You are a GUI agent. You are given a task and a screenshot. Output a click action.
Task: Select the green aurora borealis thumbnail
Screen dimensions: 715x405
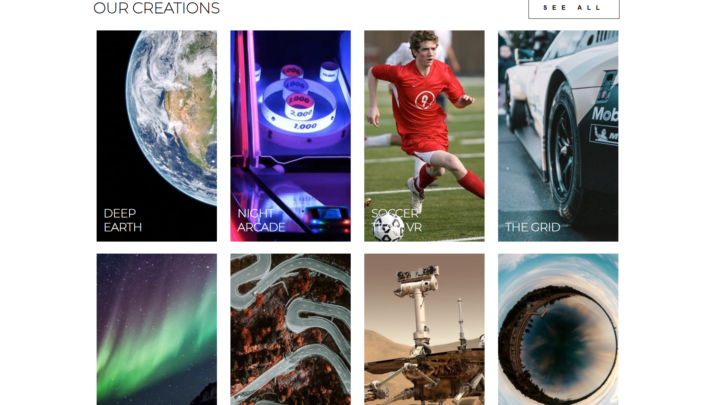point(156,329)
